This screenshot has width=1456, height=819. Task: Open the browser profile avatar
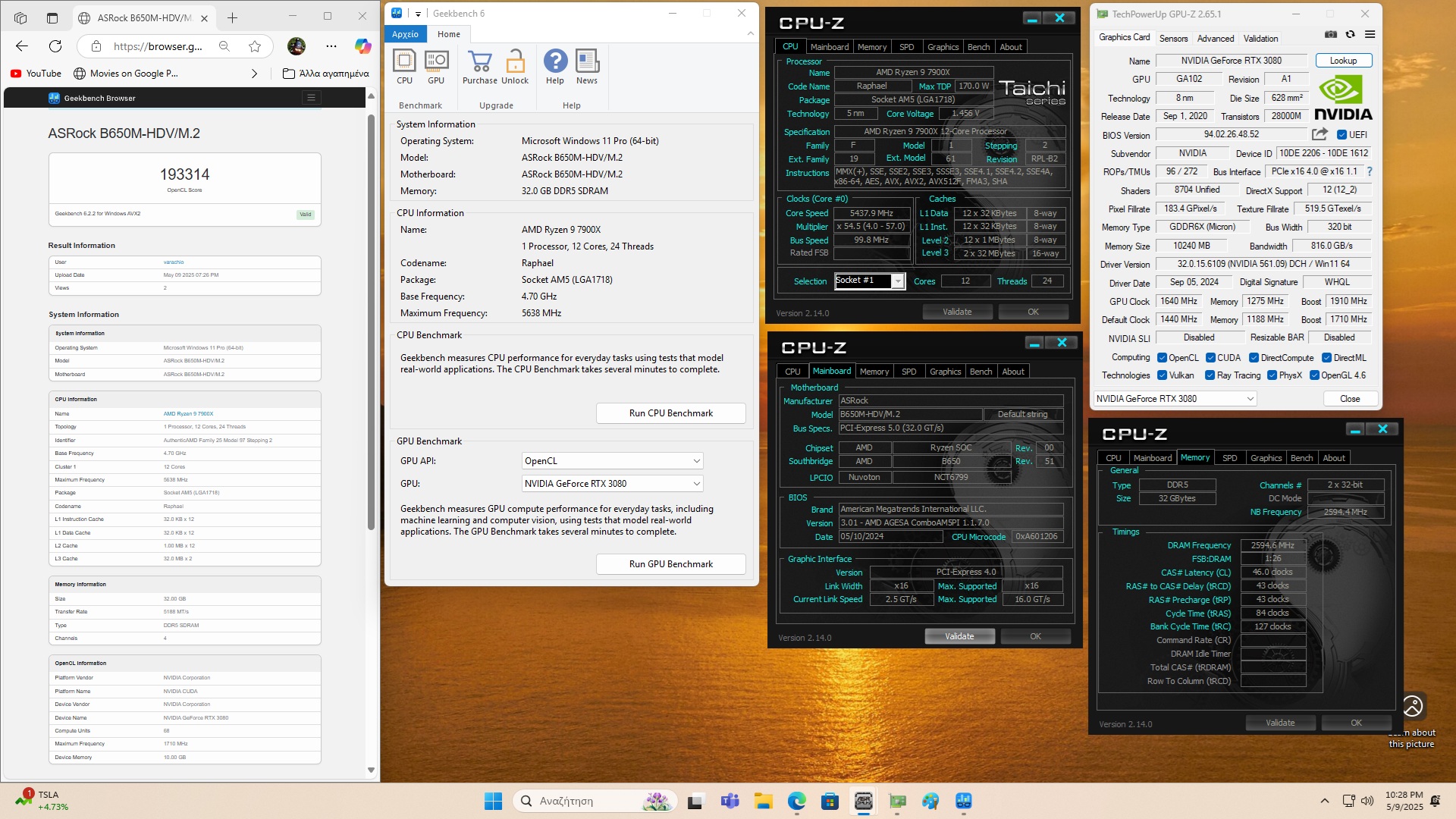[x=297, y=46]
